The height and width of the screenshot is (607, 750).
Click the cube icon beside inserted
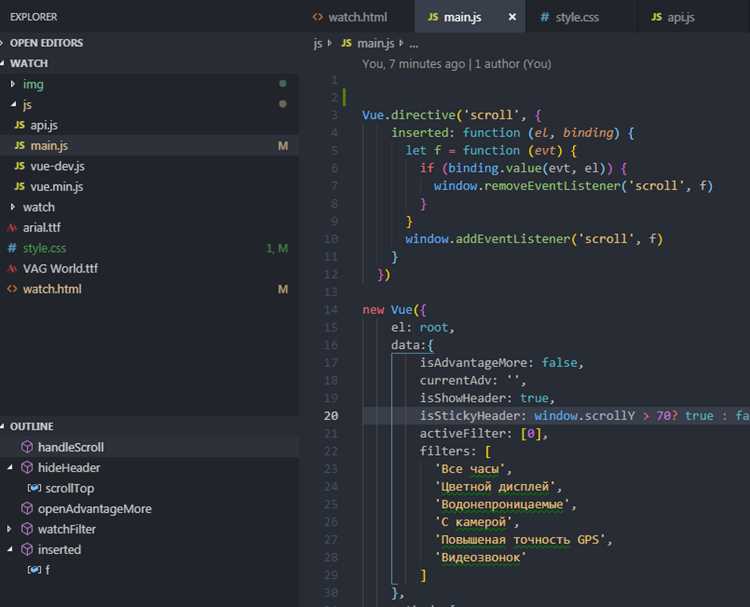click(x=27, y=550)
